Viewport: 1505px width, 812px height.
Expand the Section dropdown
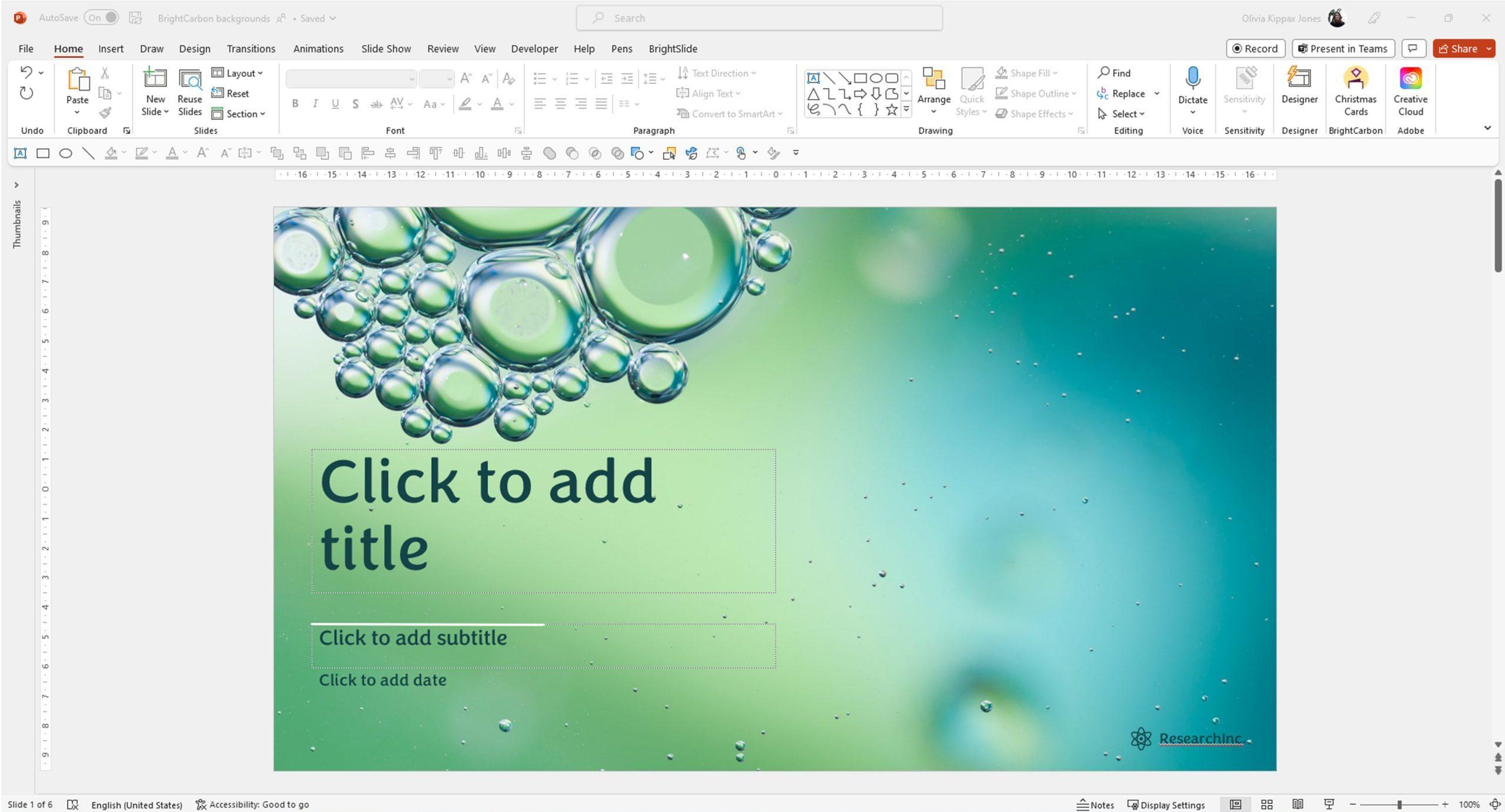tap(239, 113)
